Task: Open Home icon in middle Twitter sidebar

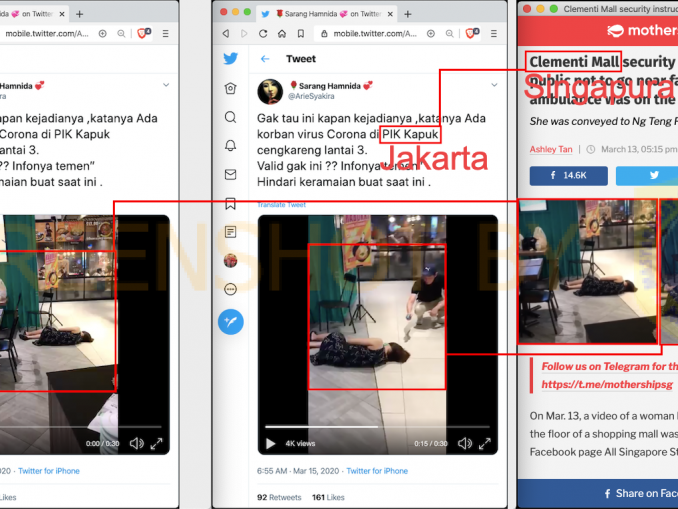Action: tap(230, 88)
